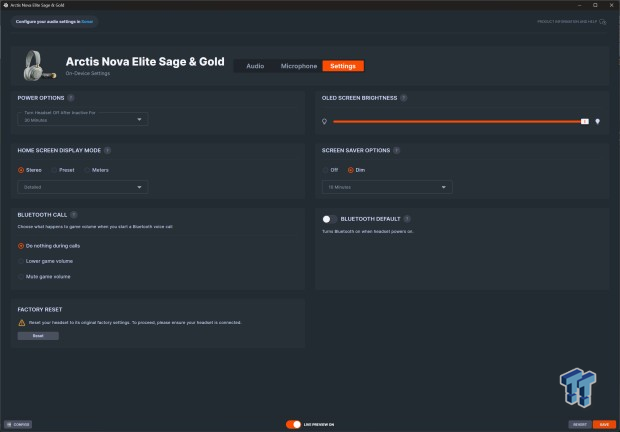Click the Arctis Nova Elite Sage & Gold title

145,62
